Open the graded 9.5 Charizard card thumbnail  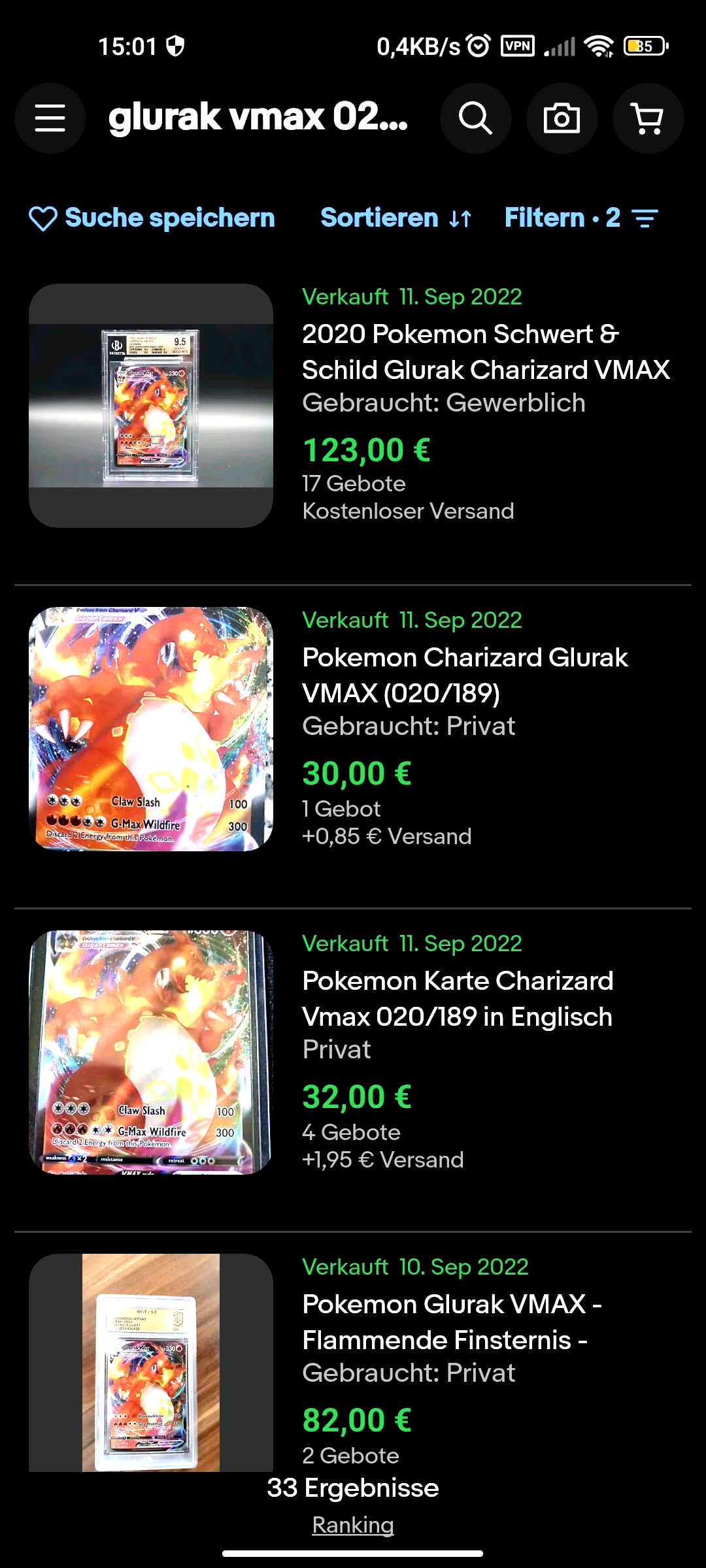tap(151, 406)
